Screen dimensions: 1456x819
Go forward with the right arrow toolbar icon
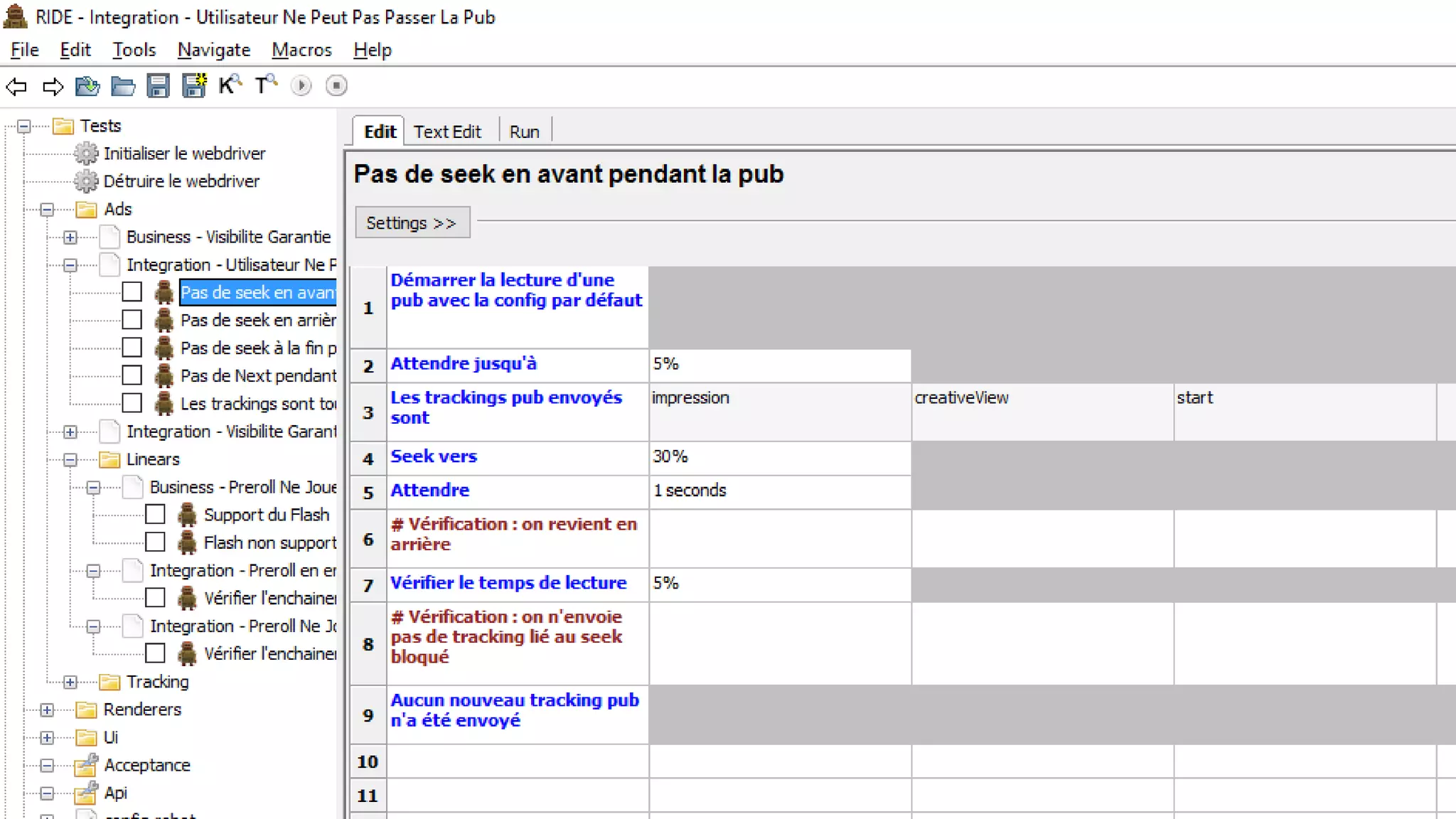pyautogui.click(x=53, y=86)
